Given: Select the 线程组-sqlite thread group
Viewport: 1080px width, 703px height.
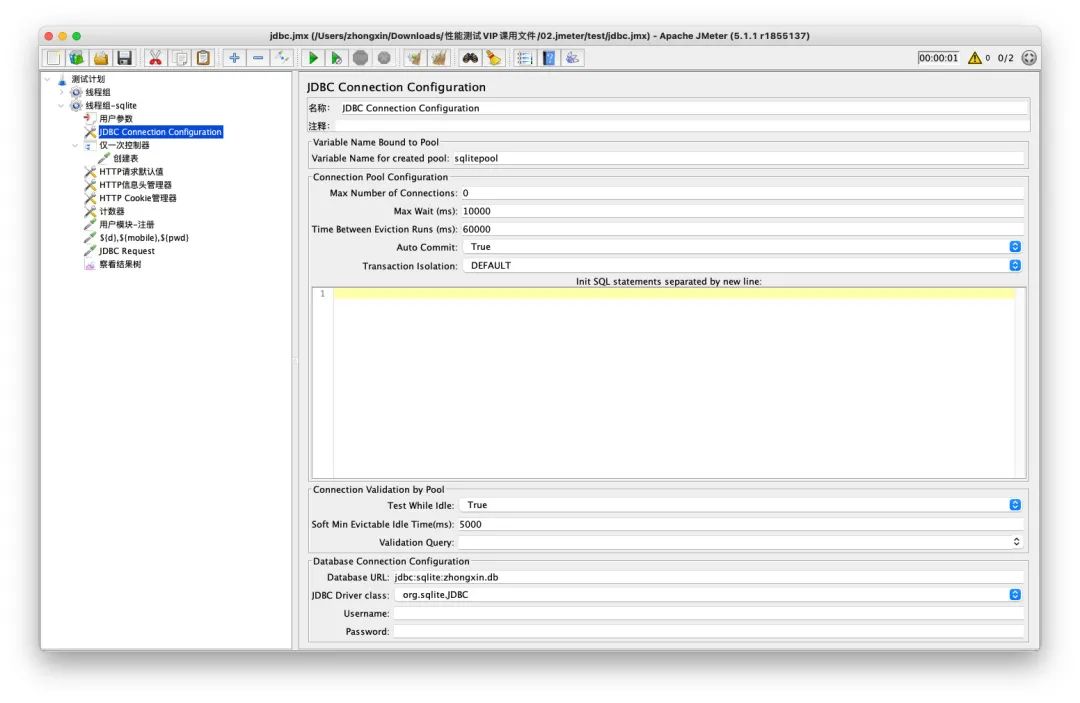Looking at the screenshot, I should coord(111,105).
